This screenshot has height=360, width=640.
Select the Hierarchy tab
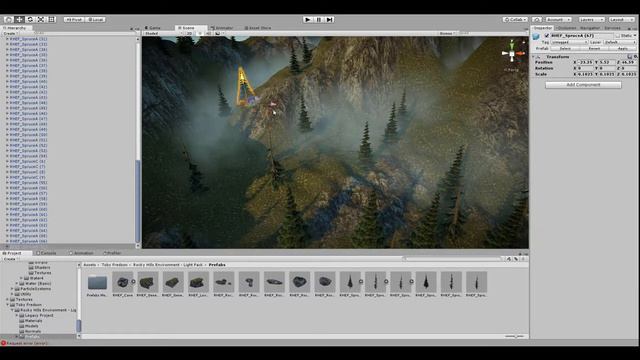(x=16, y=28)
